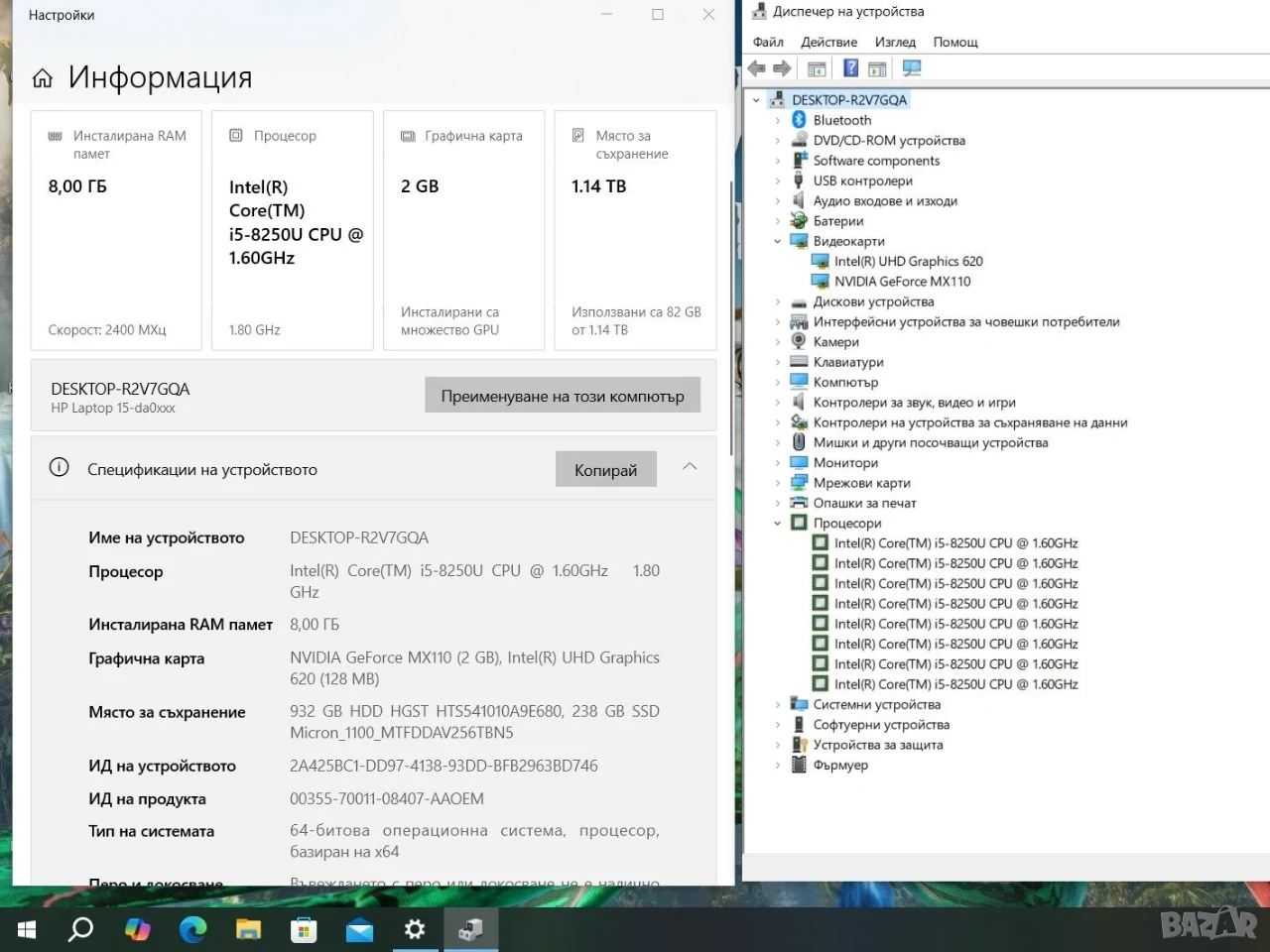
Task: Select DVD/CD-ROM устройства category
Action: tap(889, 141)
